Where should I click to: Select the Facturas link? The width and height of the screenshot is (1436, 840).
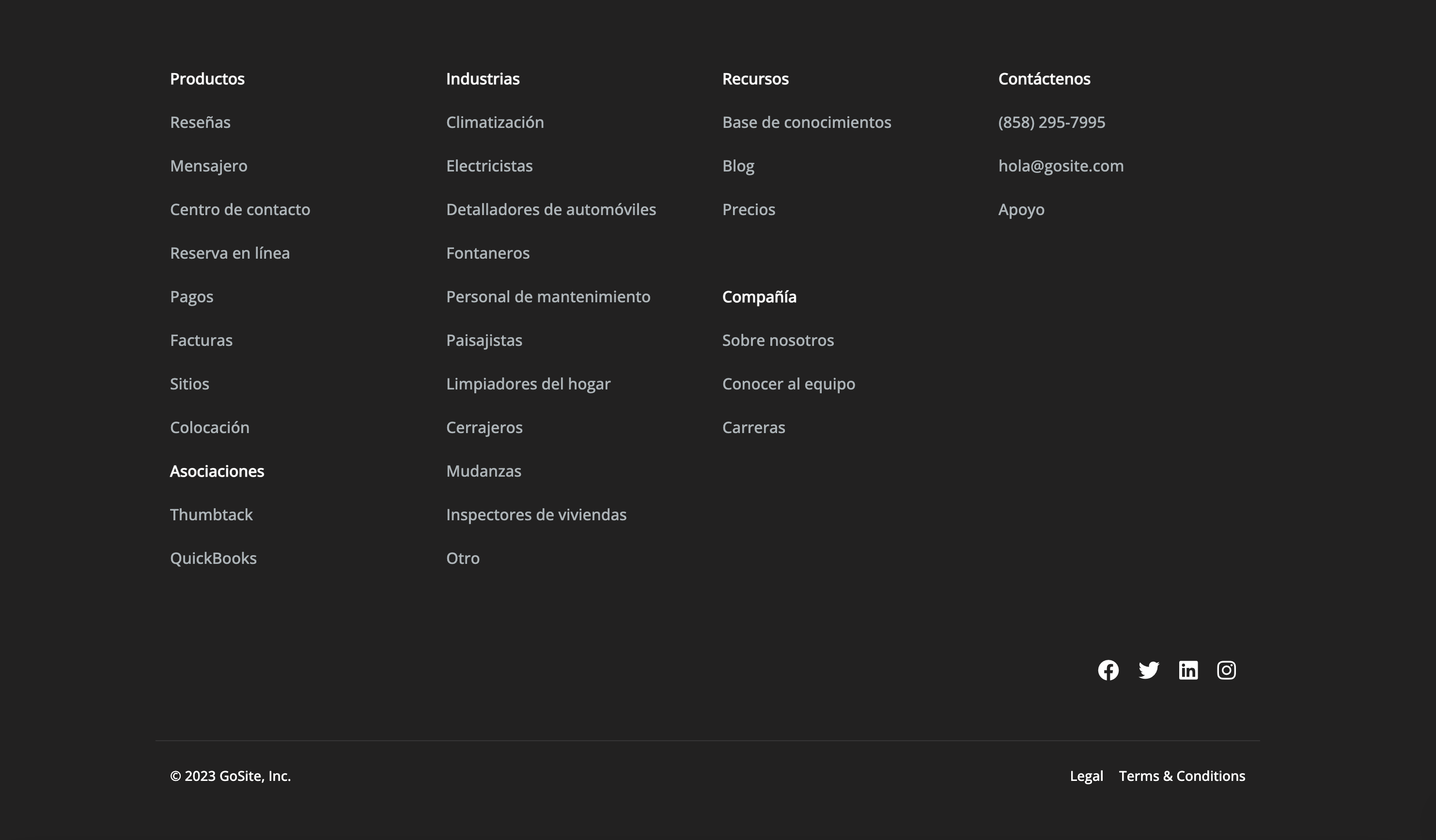[201, 340]
